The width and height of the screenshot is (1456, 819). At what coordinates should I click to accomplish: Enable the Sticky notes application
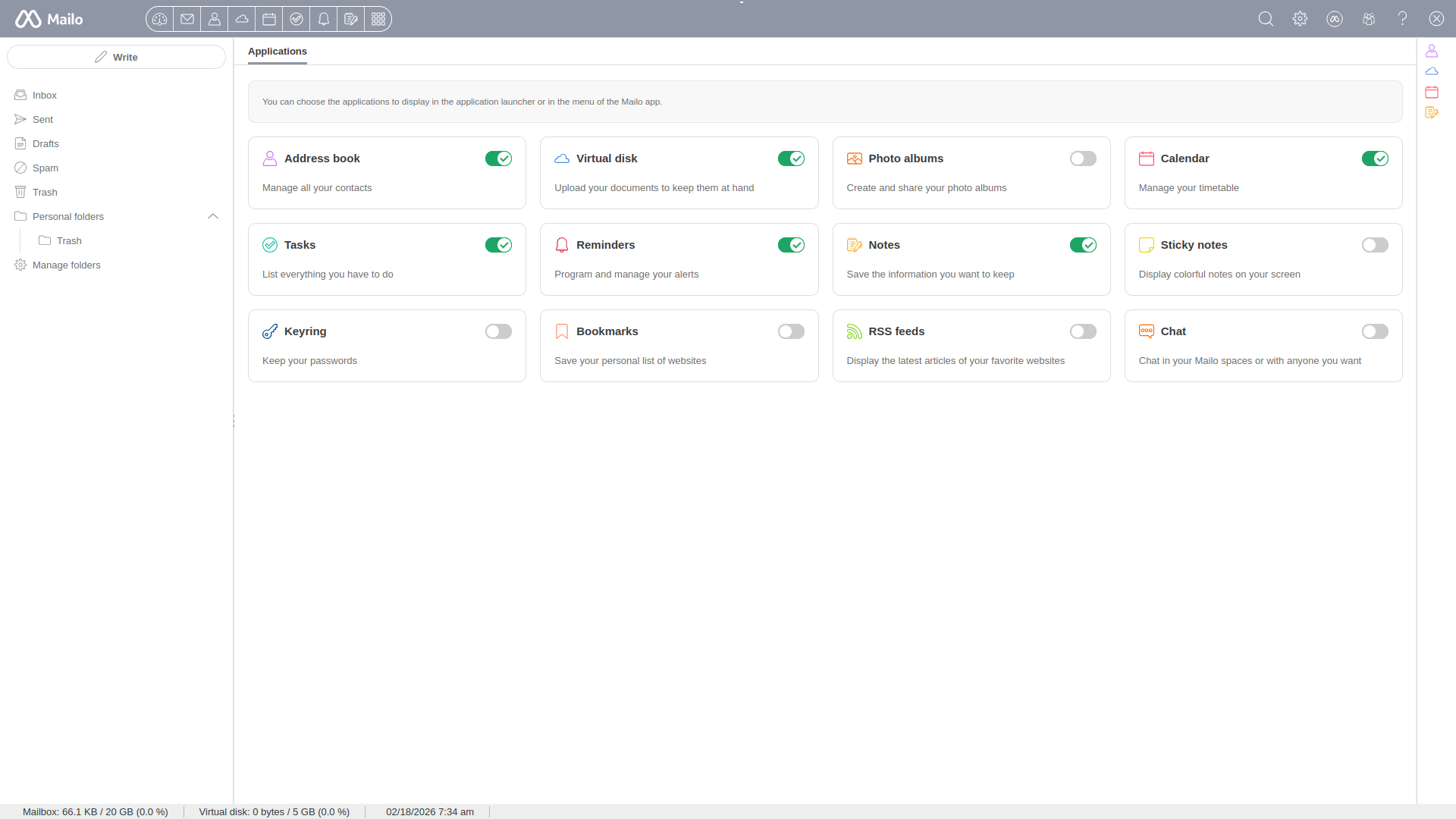click(1375, 245)
